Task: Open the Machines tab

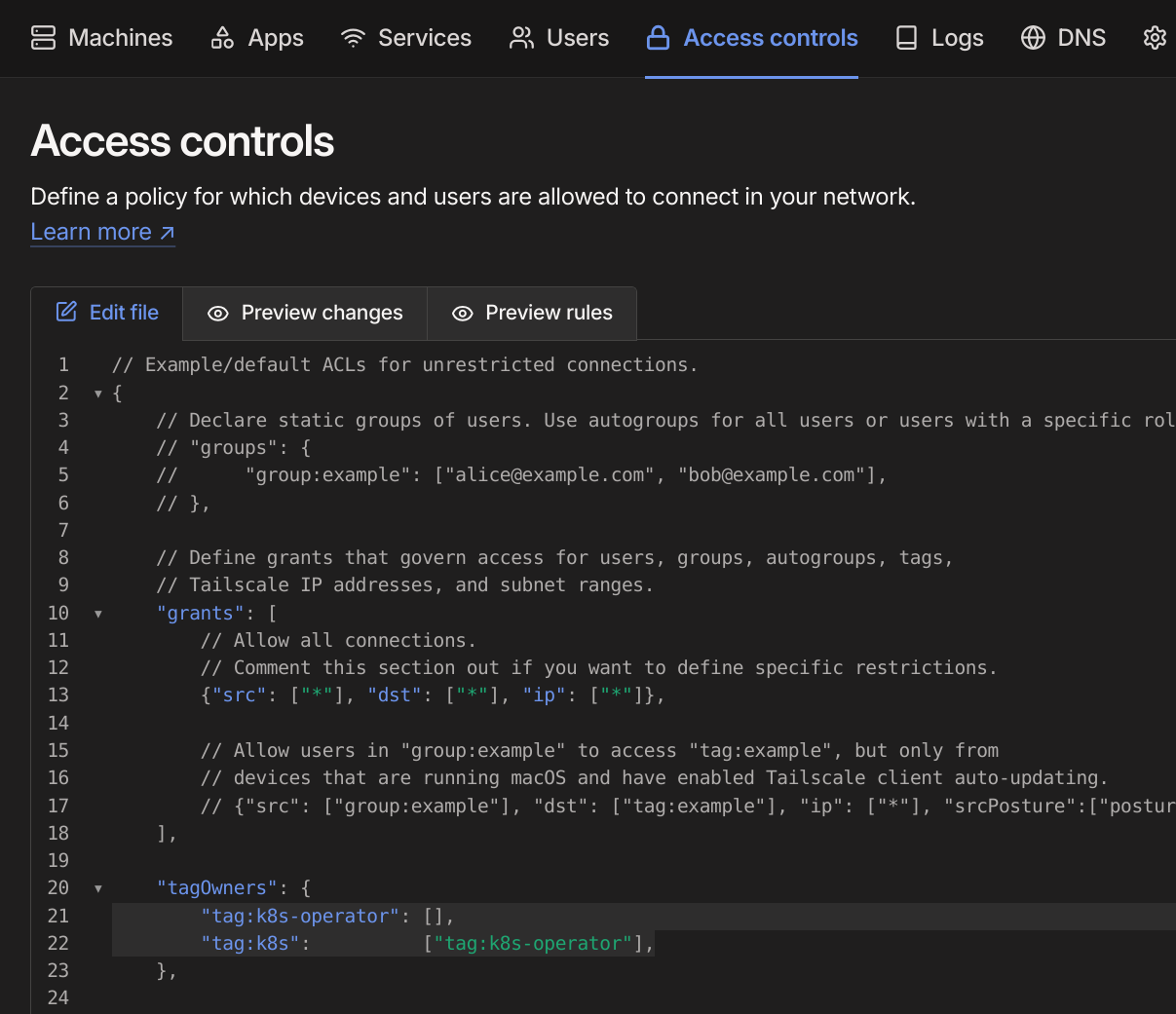Action: click(x=102, y=38)
